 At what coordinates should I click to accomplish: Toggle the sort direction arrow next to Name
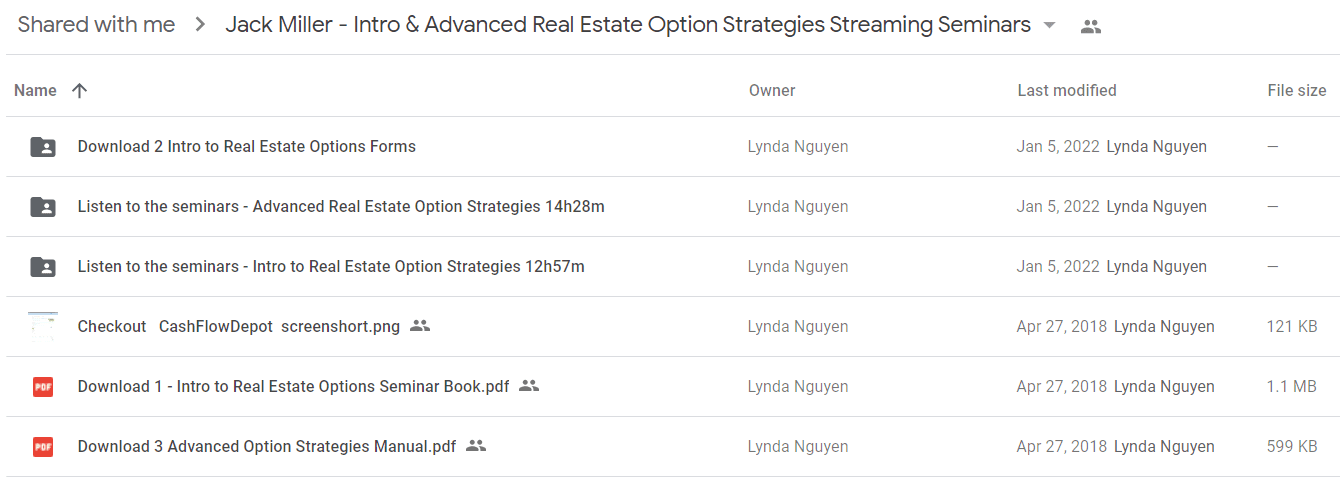coord(80,90)
